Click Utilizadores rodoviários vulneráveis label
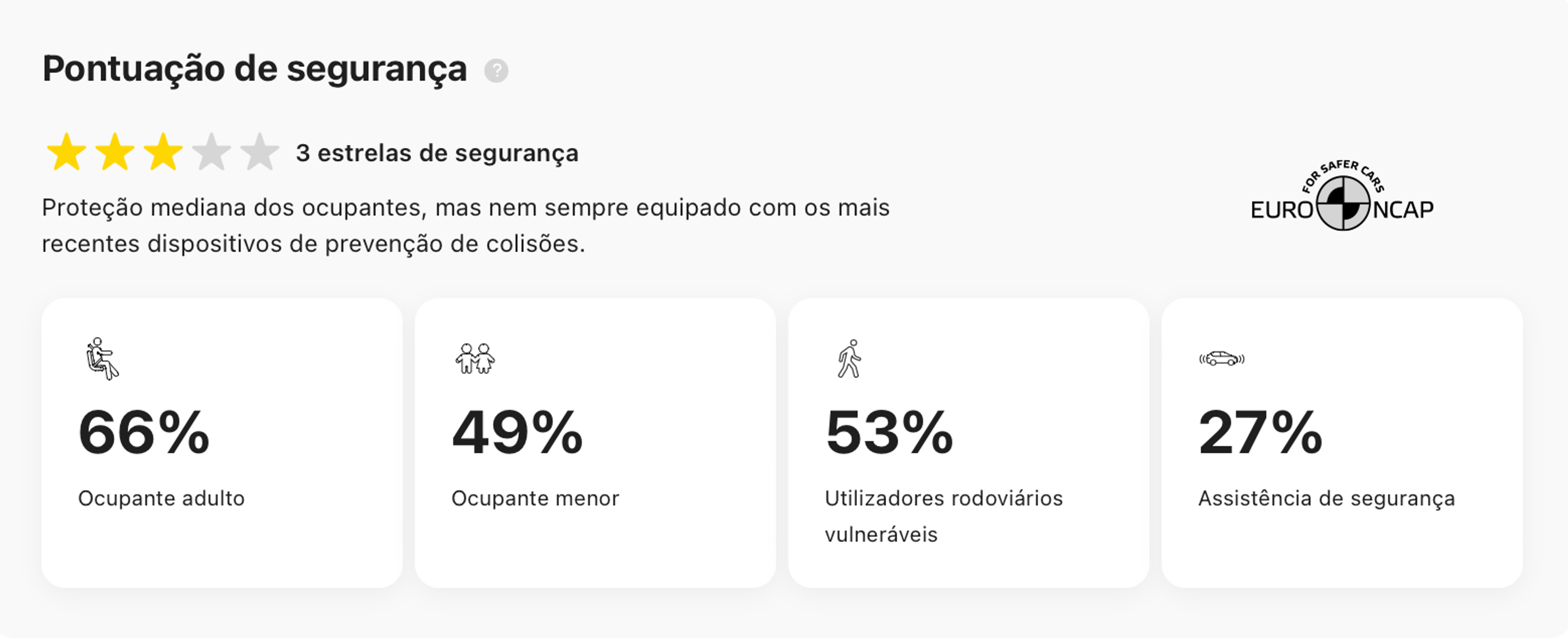The width and height of the screenshot is (1568, 644). pyautogui.click(x=944, y=516)
